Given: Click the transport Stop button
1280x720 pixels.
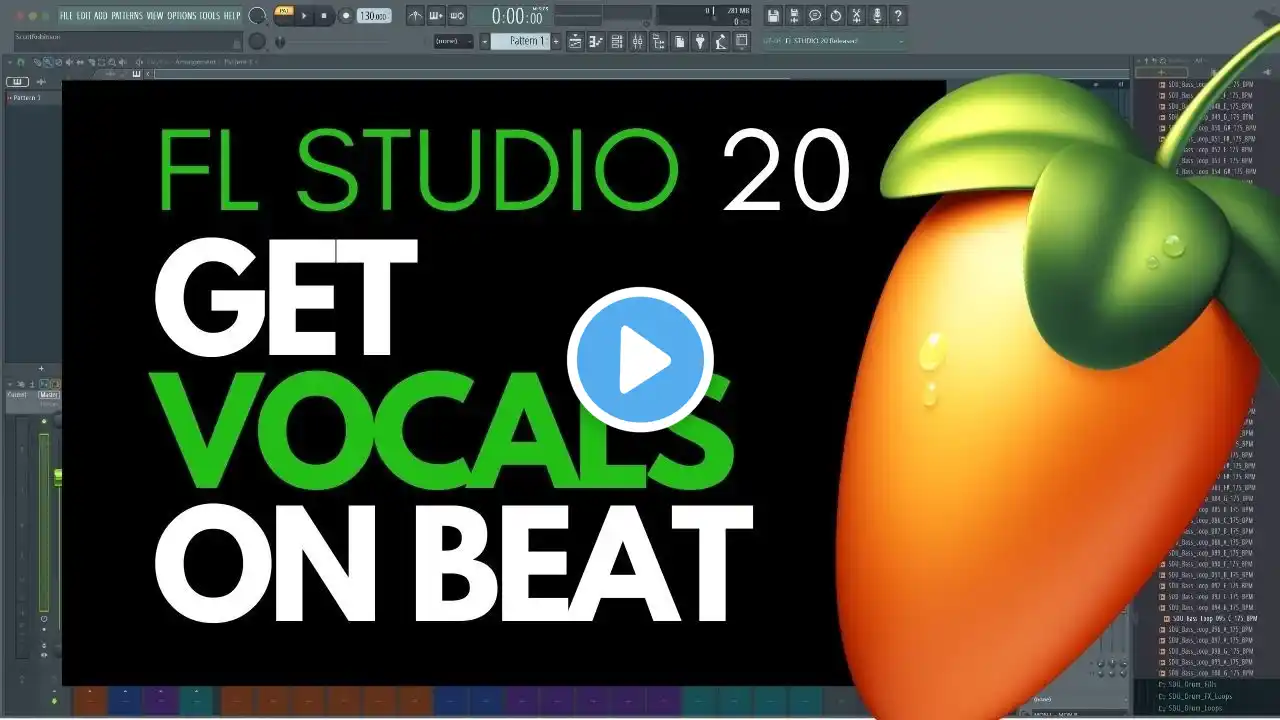Looking at the screenshot, I should 324,16.
